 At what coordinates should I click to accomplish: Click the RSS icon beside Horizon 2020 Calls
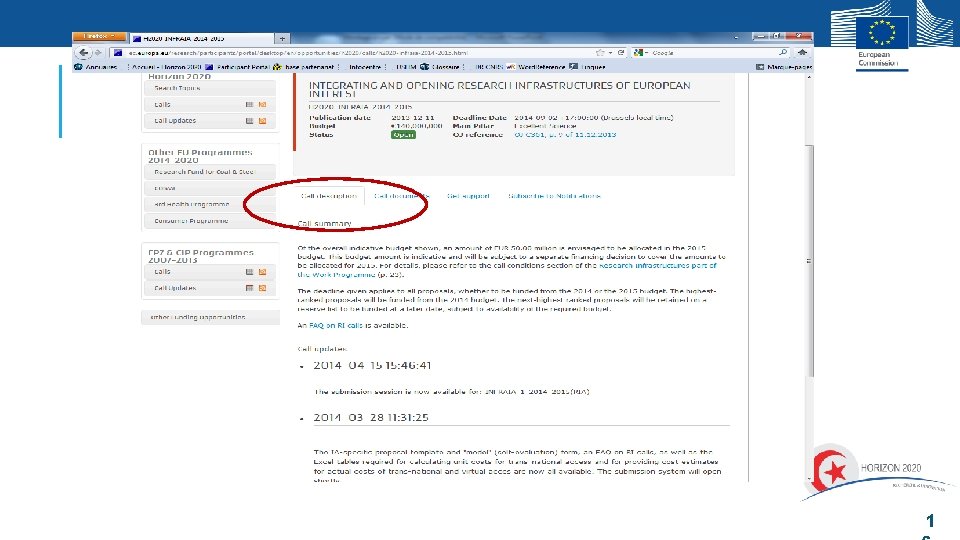point(262,105)
